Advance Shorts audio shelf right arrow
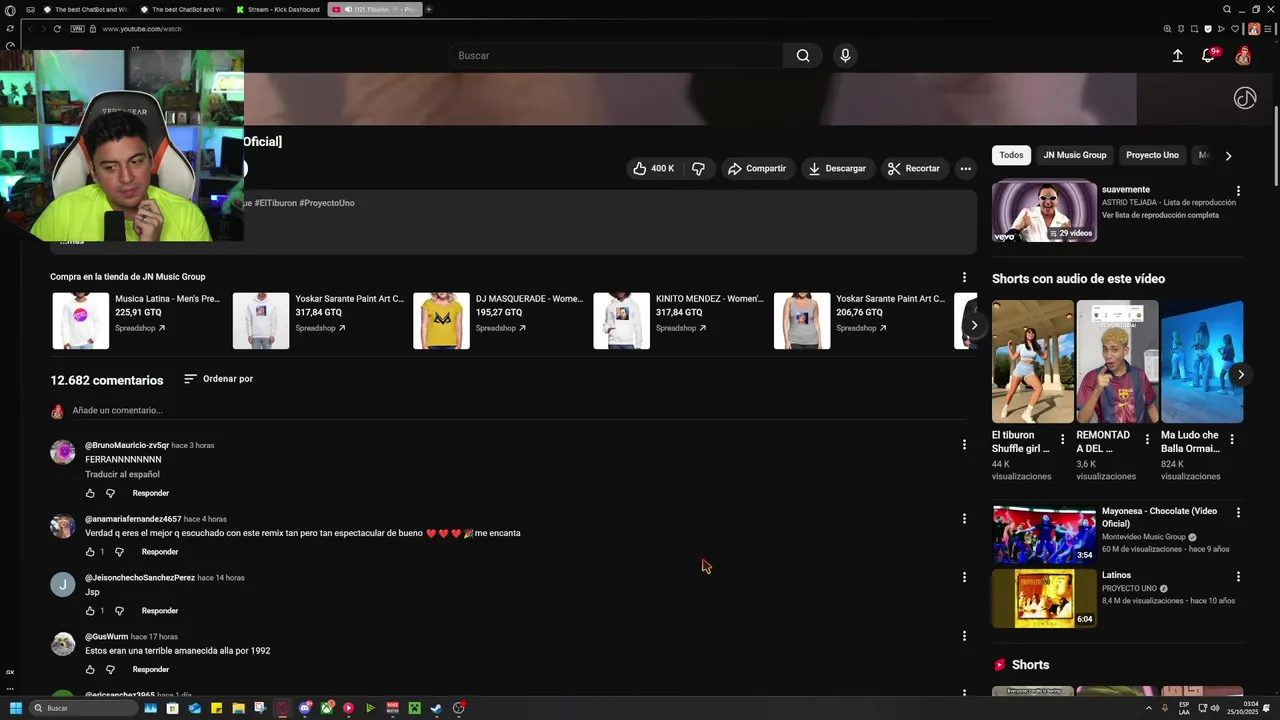This screenshot has width=1280, height=720. click(1241, 375)
